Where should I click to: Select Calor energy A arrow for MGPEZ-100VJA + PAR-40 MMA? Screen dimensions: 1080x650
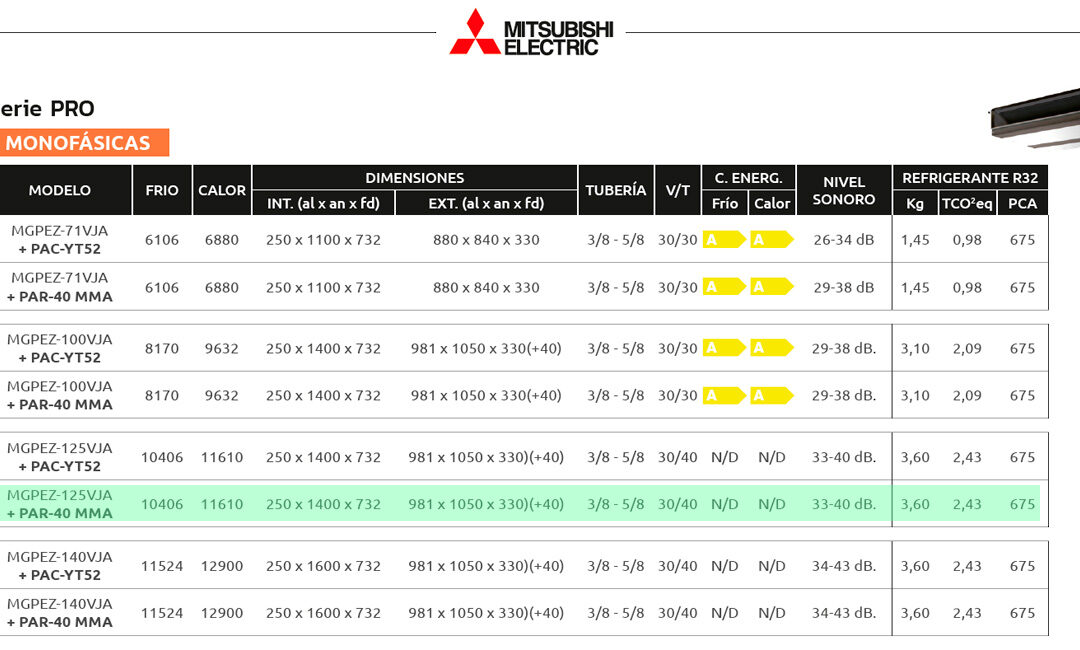pos(771,395)
